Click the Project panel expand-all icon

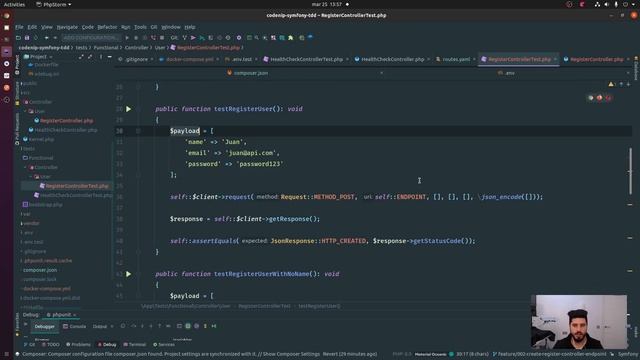81,57
